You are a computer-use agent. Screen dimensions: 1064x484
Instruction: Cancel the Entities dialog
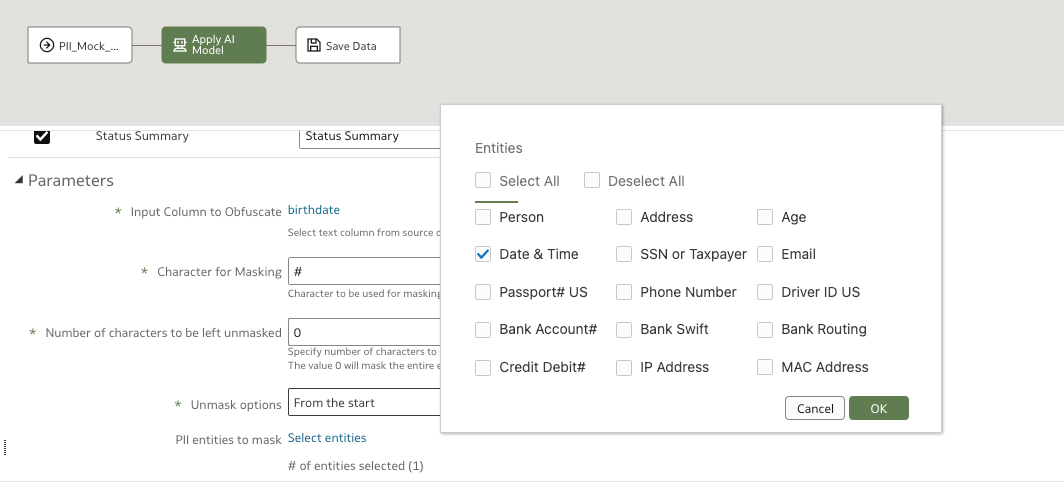pyautogui.click(x=815, y=408)
